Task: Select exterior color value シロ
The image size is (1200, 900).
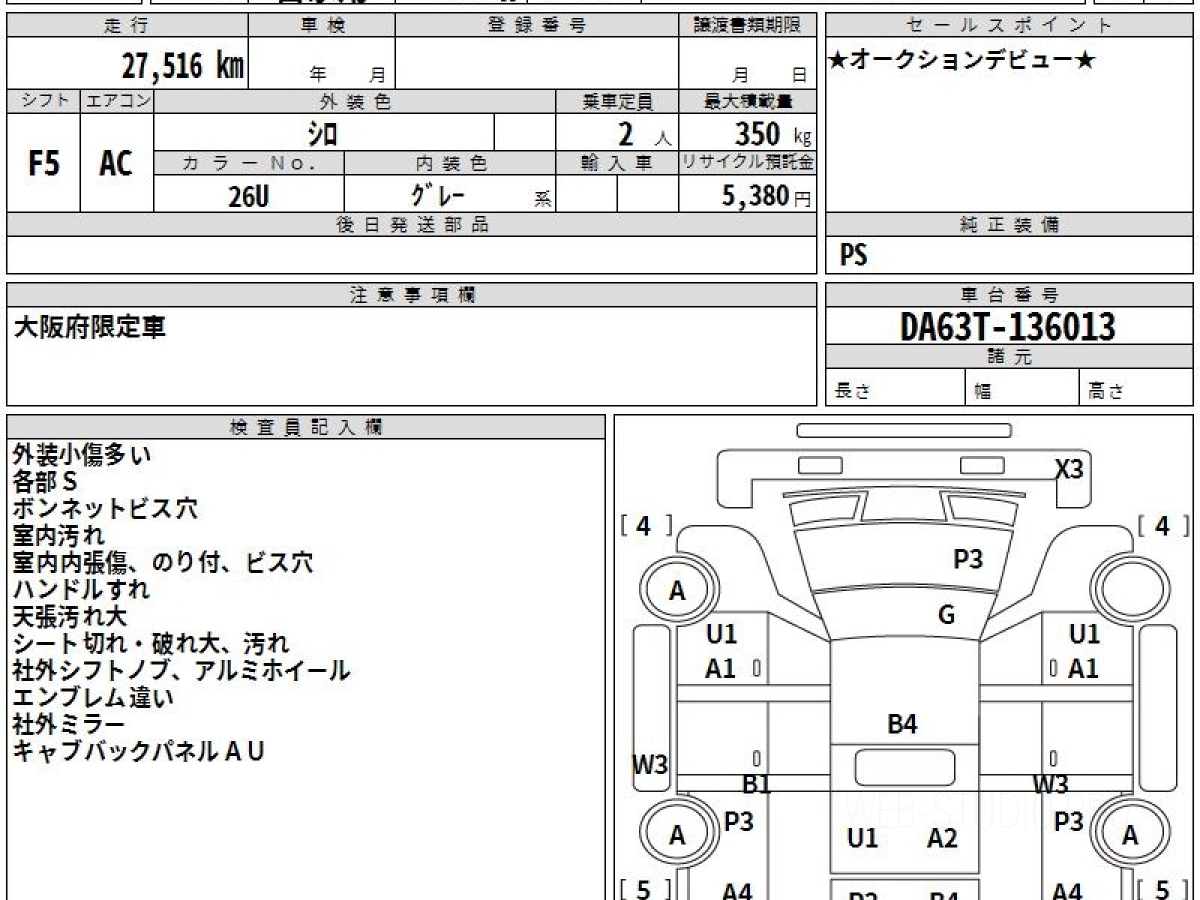Action: [x=322, y=133]
